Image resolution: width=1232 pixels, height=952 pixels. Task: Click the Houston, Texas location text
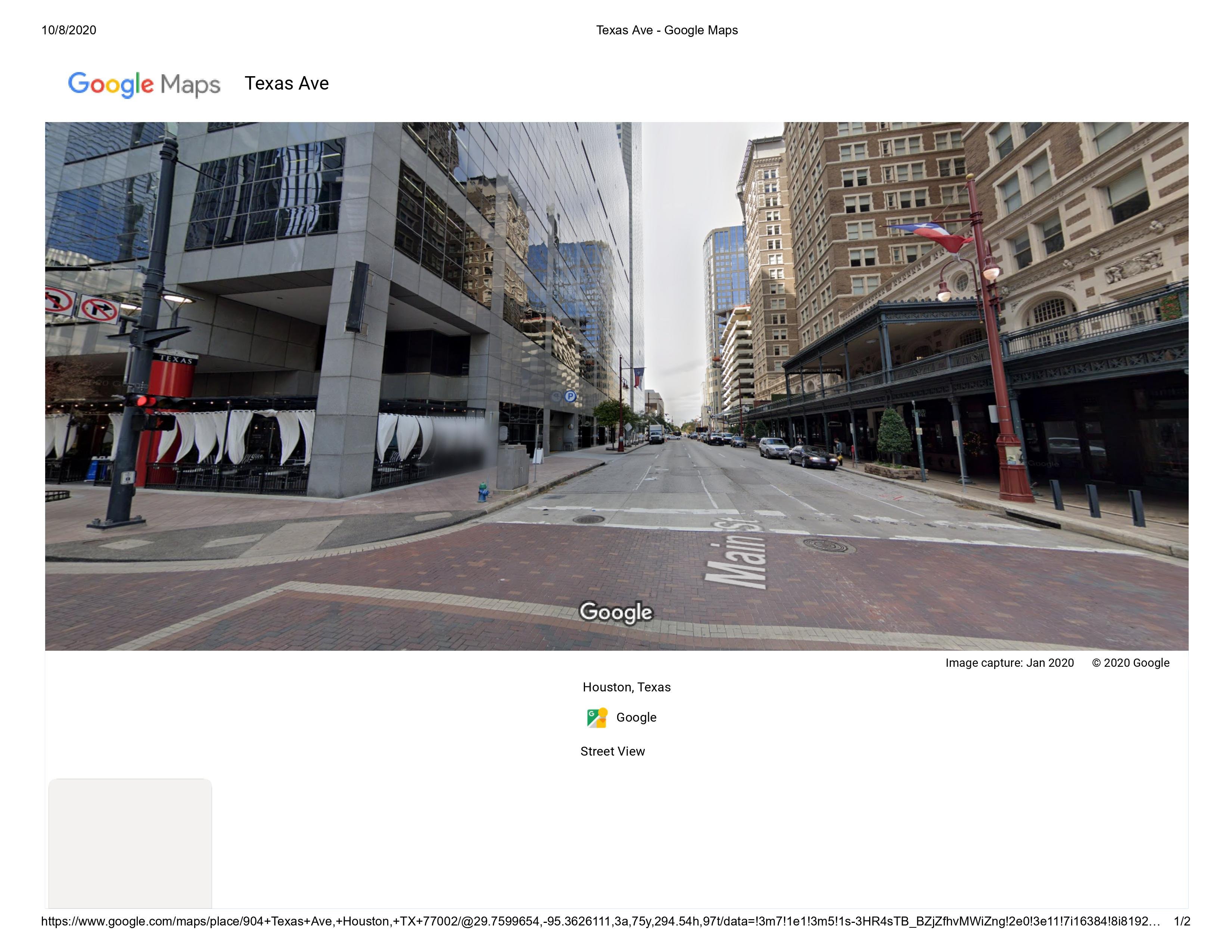626,687
